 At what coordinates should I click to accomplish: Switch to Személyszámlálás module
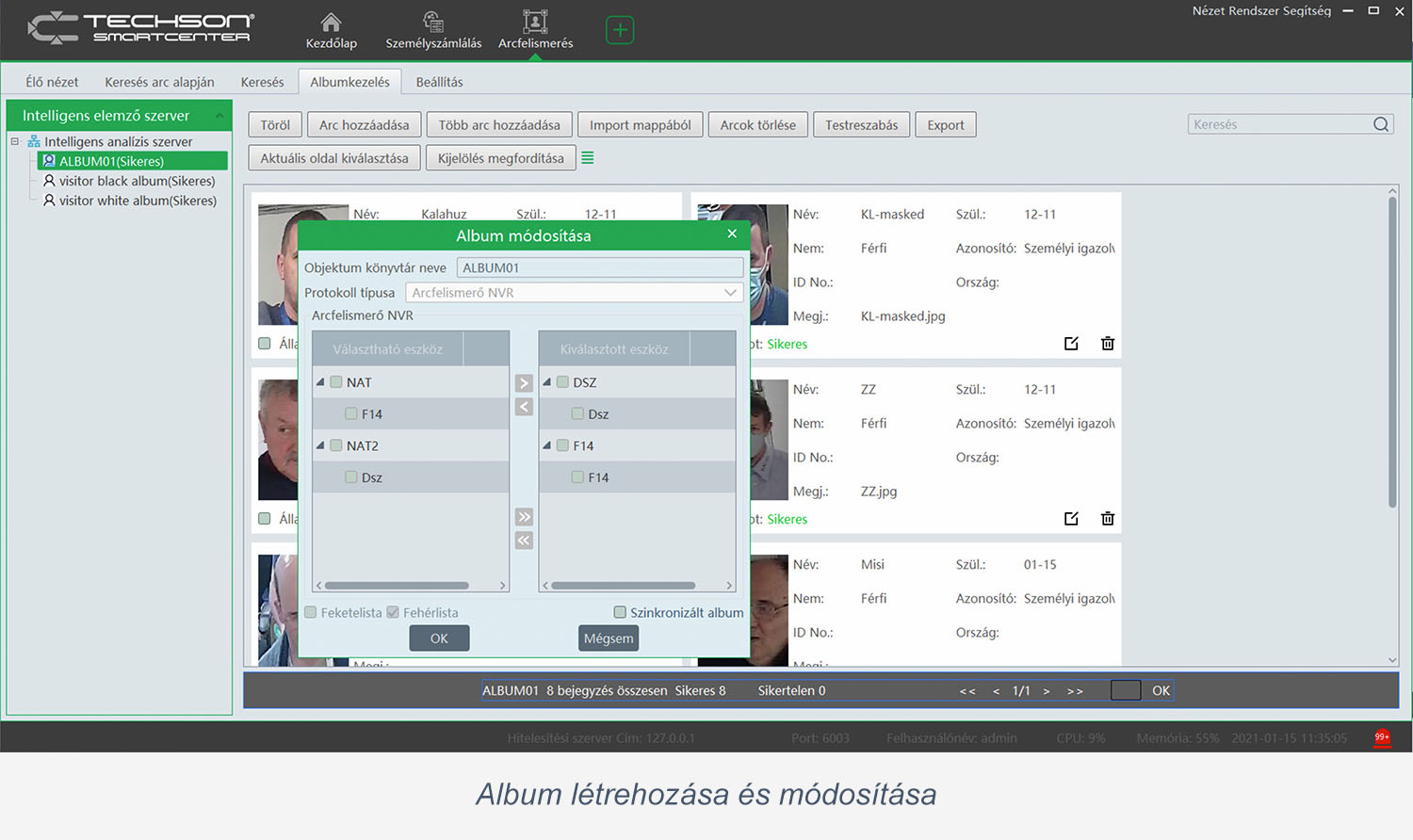point(432,29)
